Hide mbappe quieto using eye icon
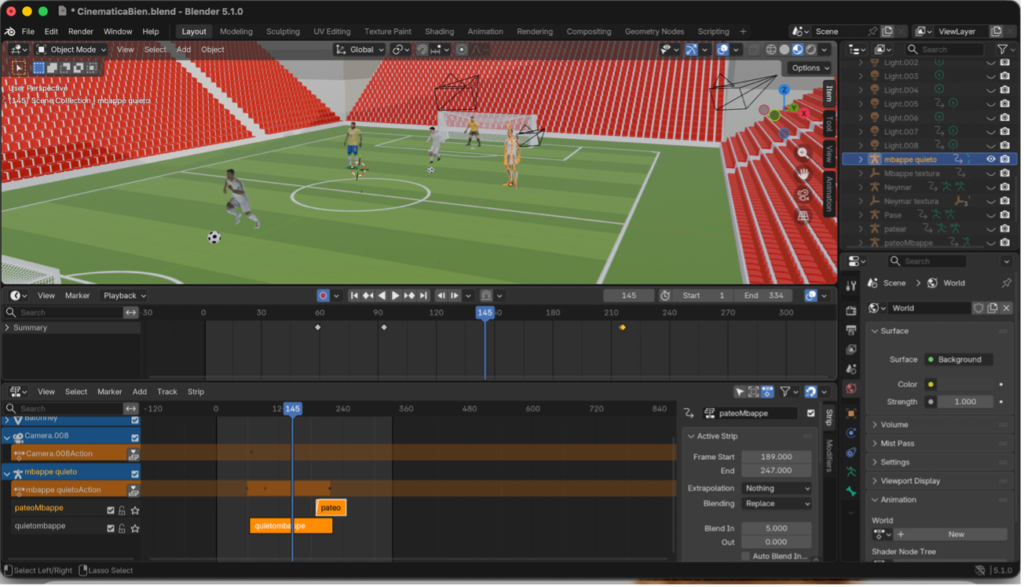The height and width of the screenshot is (587, 1024). coord(991,159)
